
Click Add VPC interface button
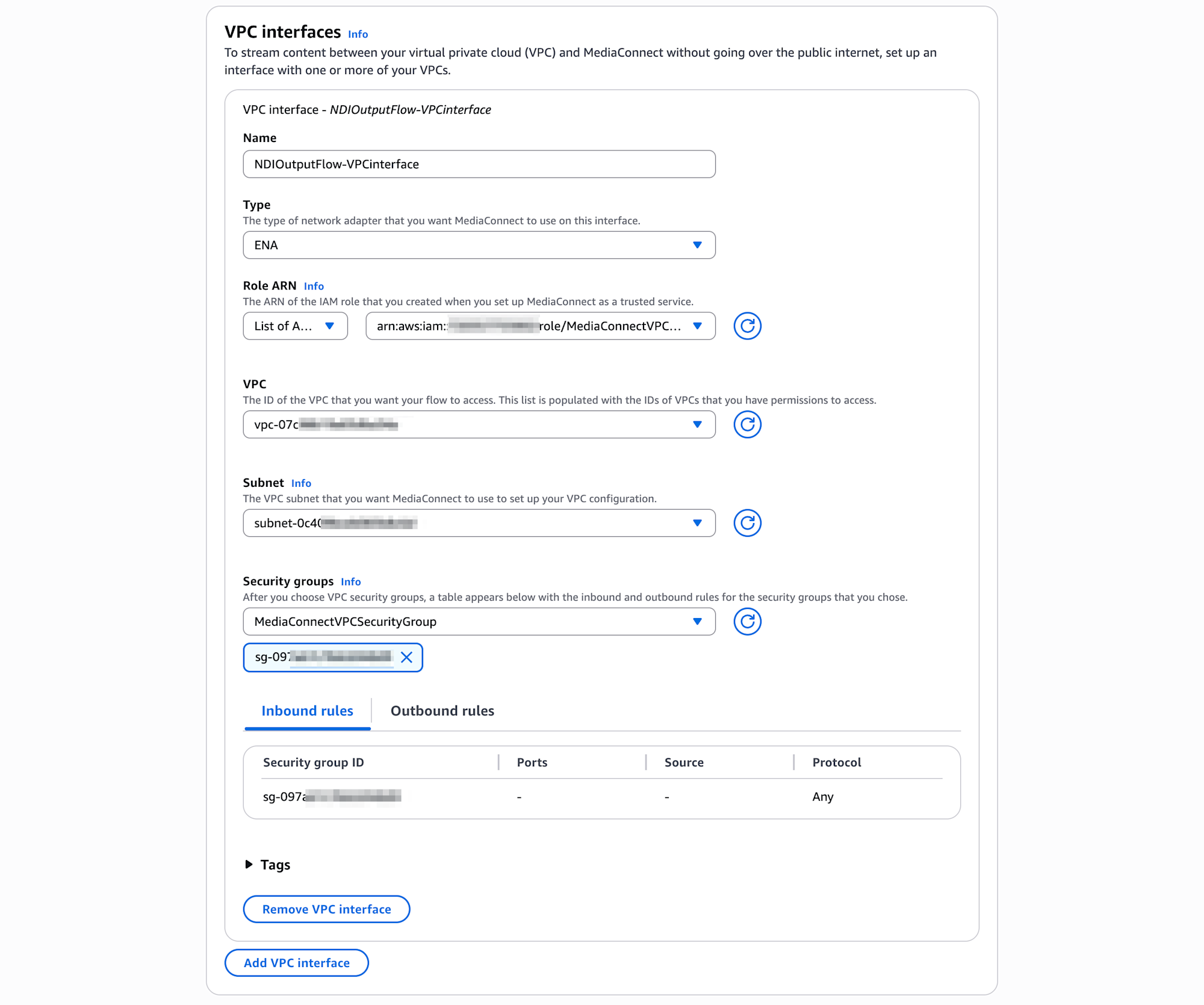click(x=296, y=963)
